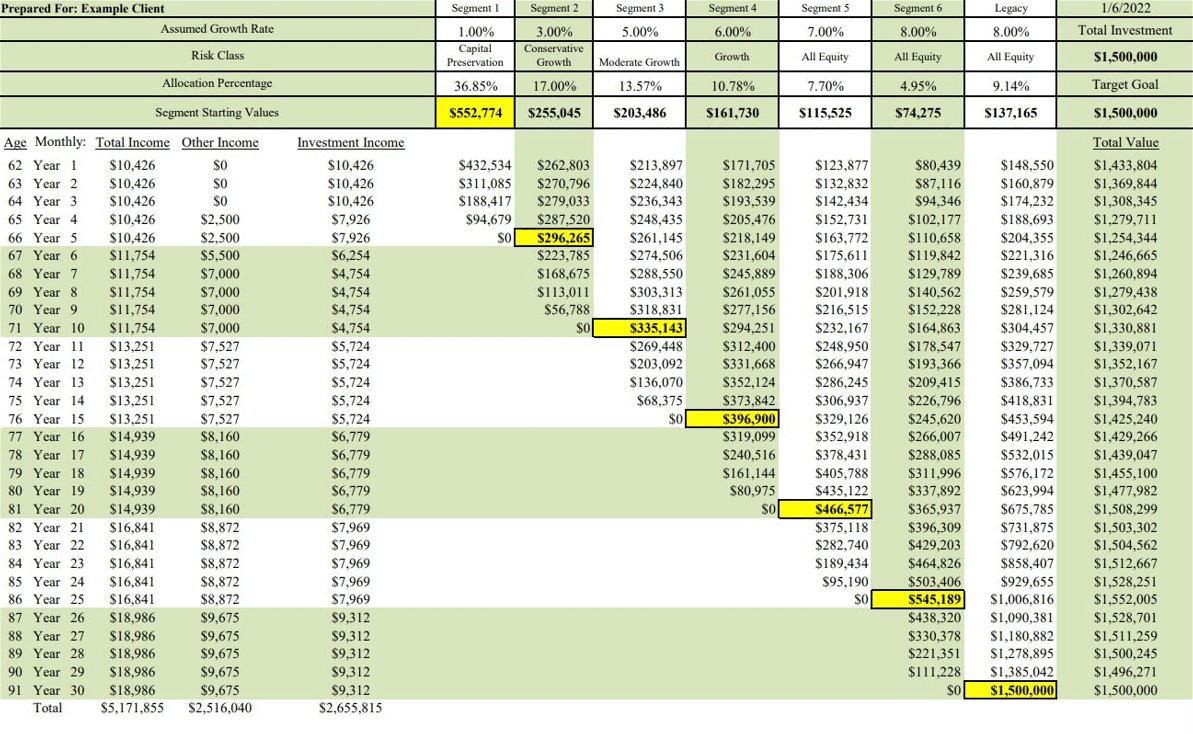
Task: Click the highlighted $1,500,000 Legacy cell
Action: click(x=1010, y=690)
